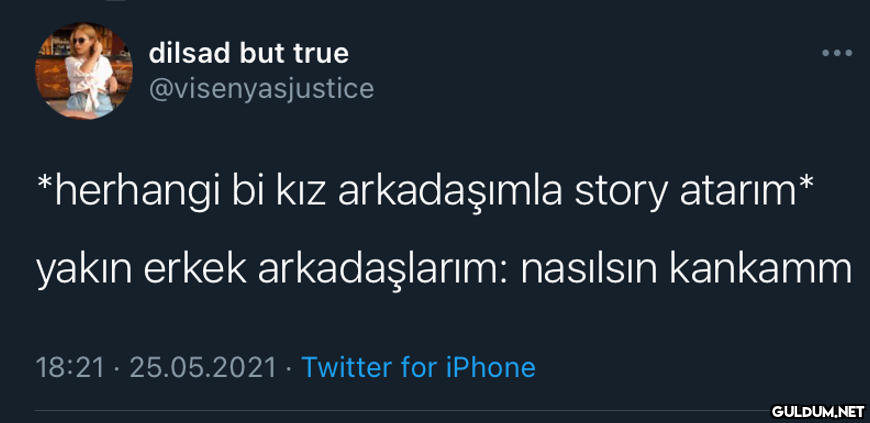870x423 pixels.
Task: Click the 18:21 timestamp
Action: tap(70, 367)
